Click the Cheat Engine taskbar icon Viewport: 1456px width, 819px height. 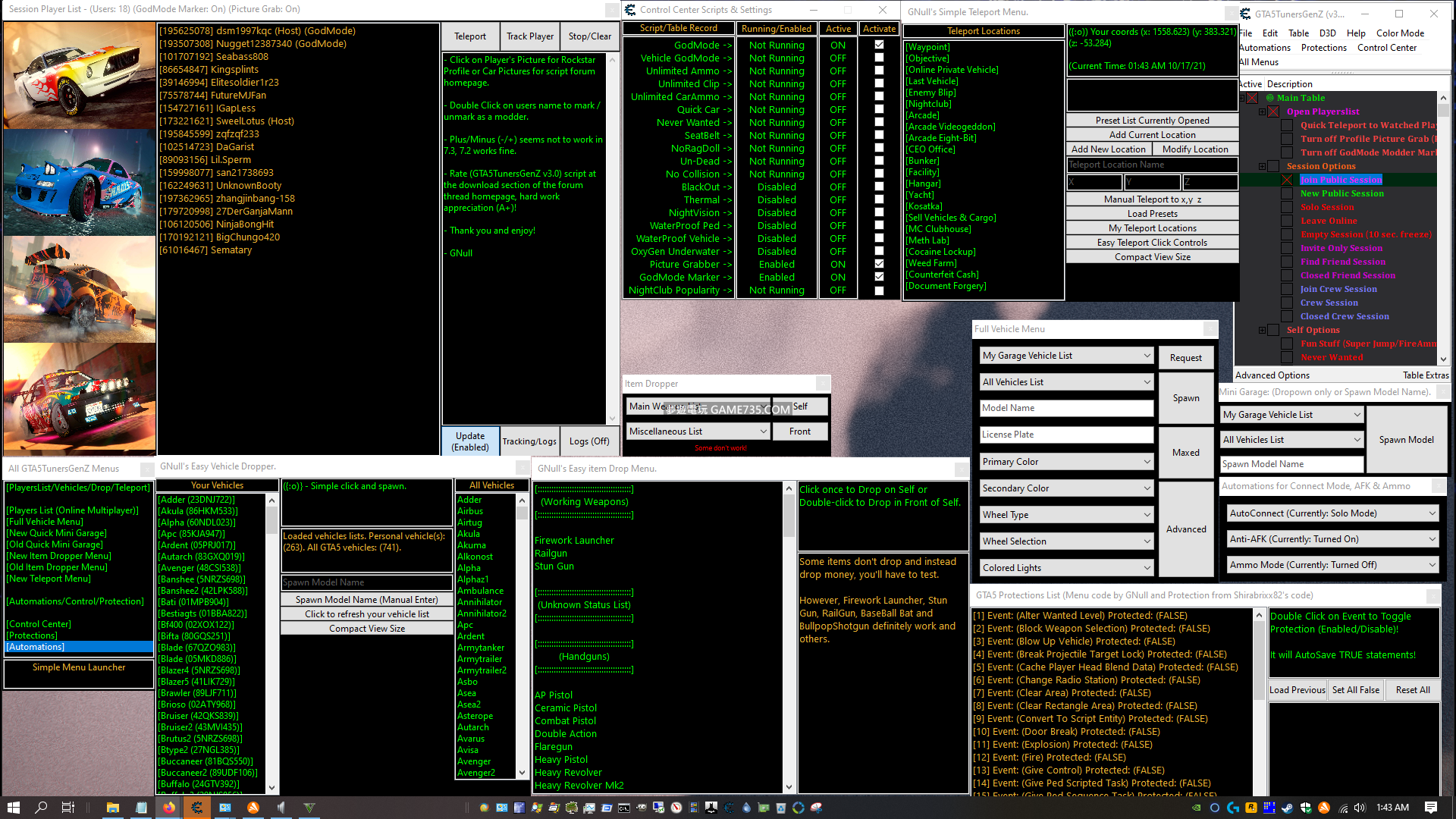coord(196,808)
